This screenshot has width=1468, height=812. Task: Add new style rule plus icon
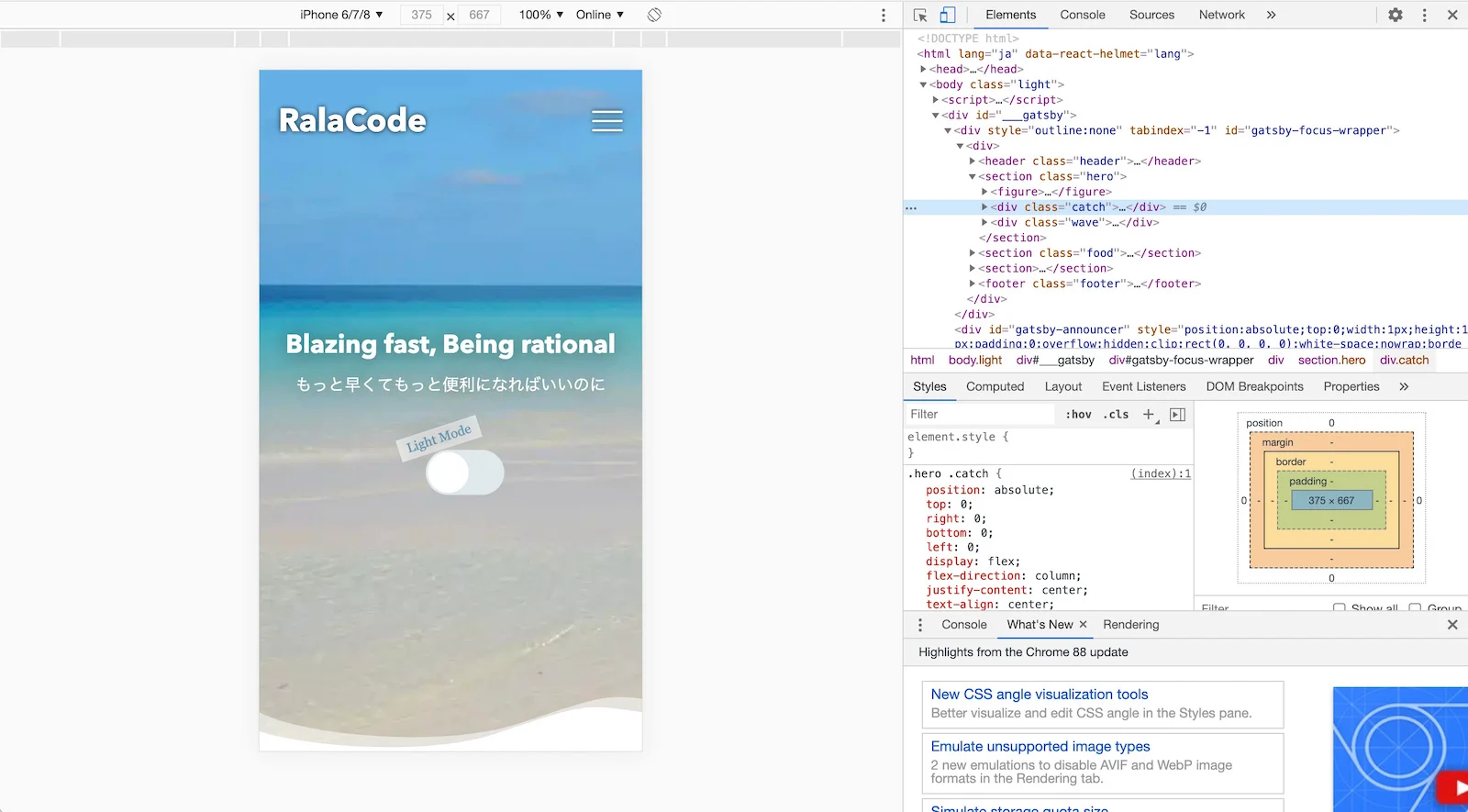click(x=1149, y=414)
